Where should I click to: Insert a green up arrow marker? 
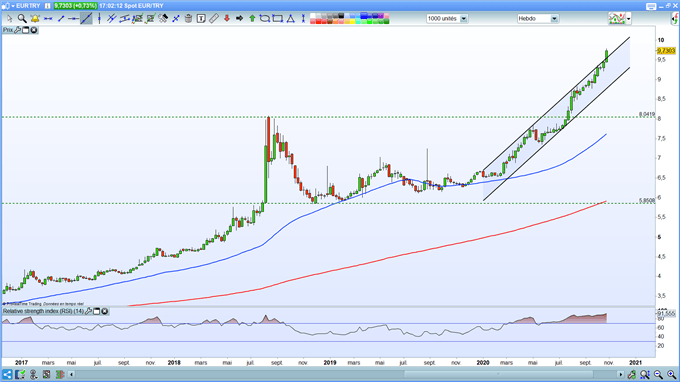click(x=252, y=19)
